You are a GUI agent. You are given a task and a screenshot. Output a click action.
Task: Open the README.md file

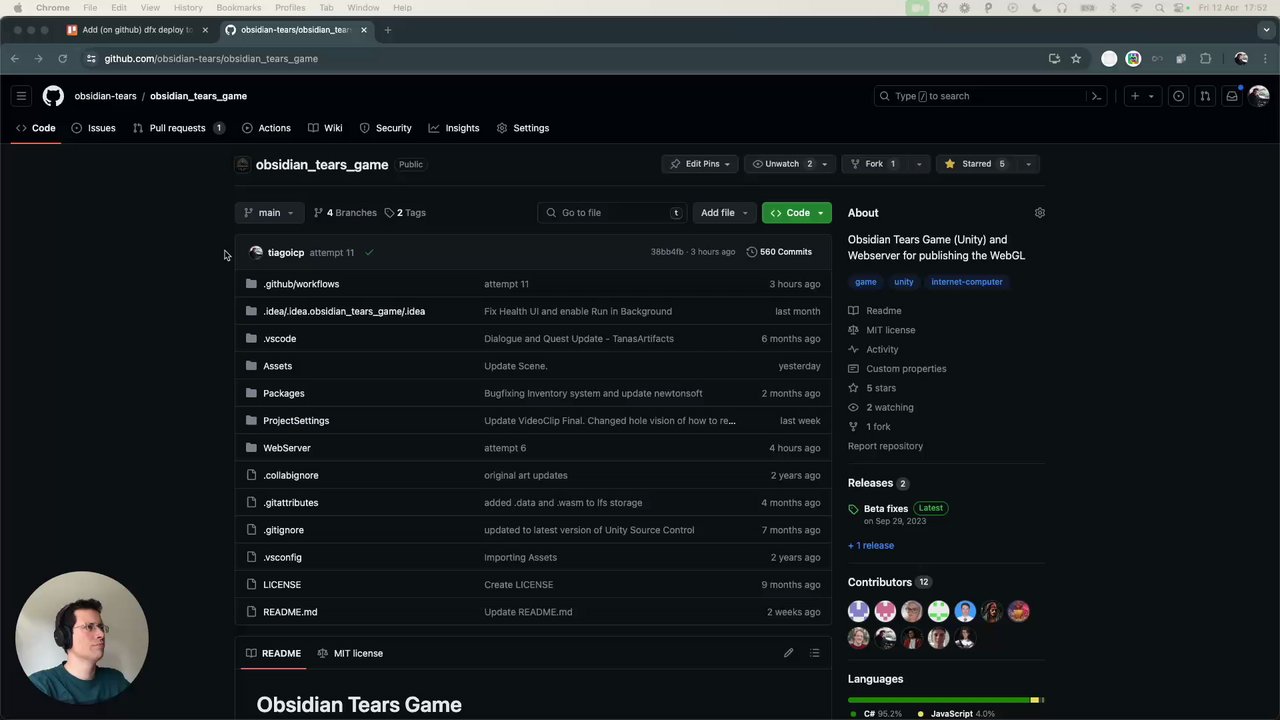click(x=290, y=612)
